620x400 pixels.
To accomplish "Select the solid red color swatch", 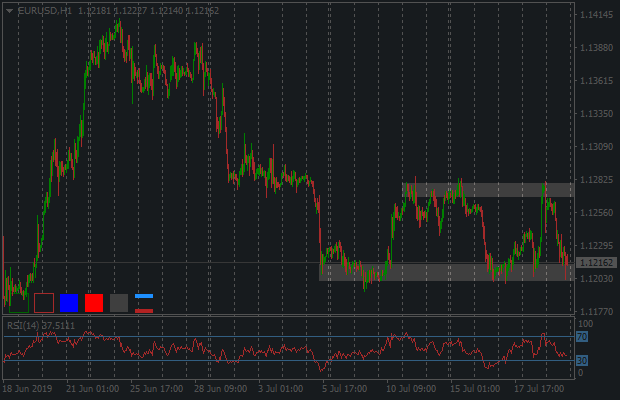I will 94,303.
